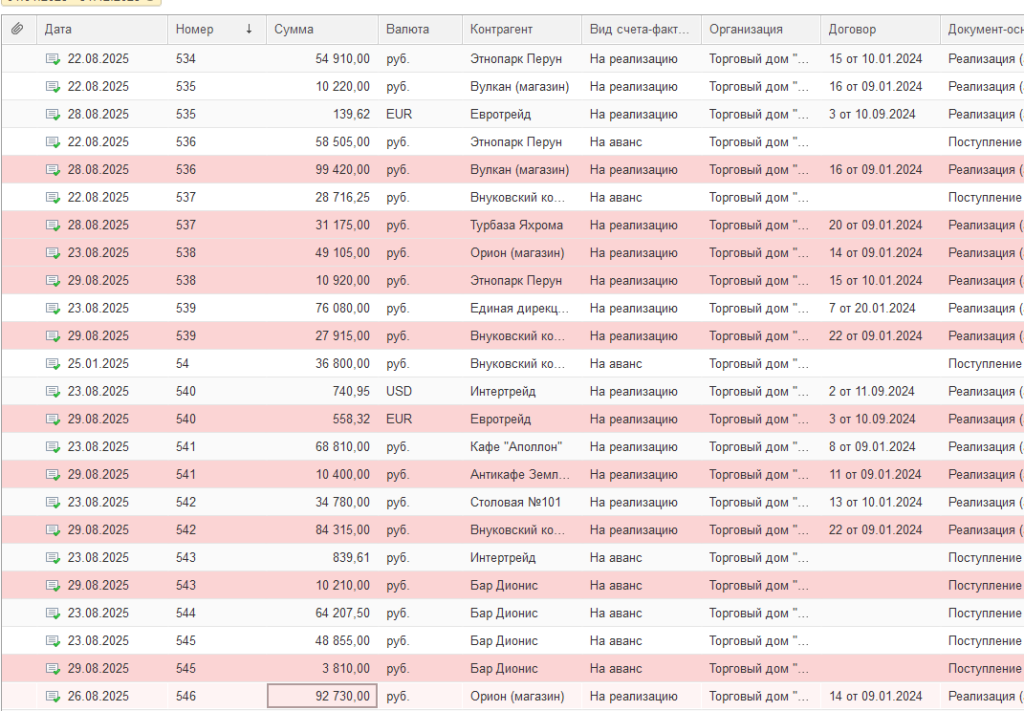Click document icon for EUR row 139,62
Viewport: 1024px width, 711px height.
(x=53, y=115)
